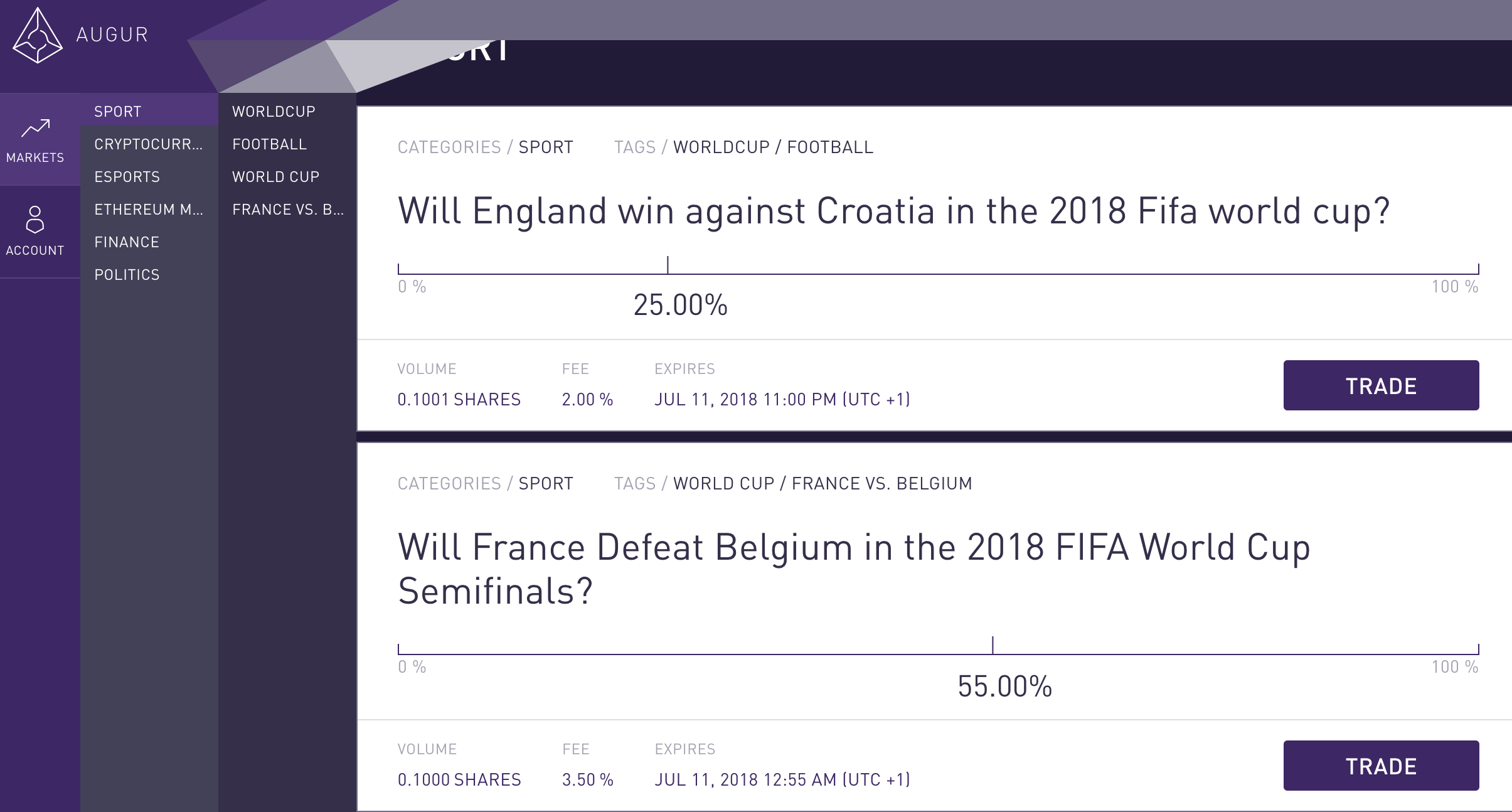
Task: Select the Cryptocurrency category
Action: pyautogui.click(x=149, y=144)
